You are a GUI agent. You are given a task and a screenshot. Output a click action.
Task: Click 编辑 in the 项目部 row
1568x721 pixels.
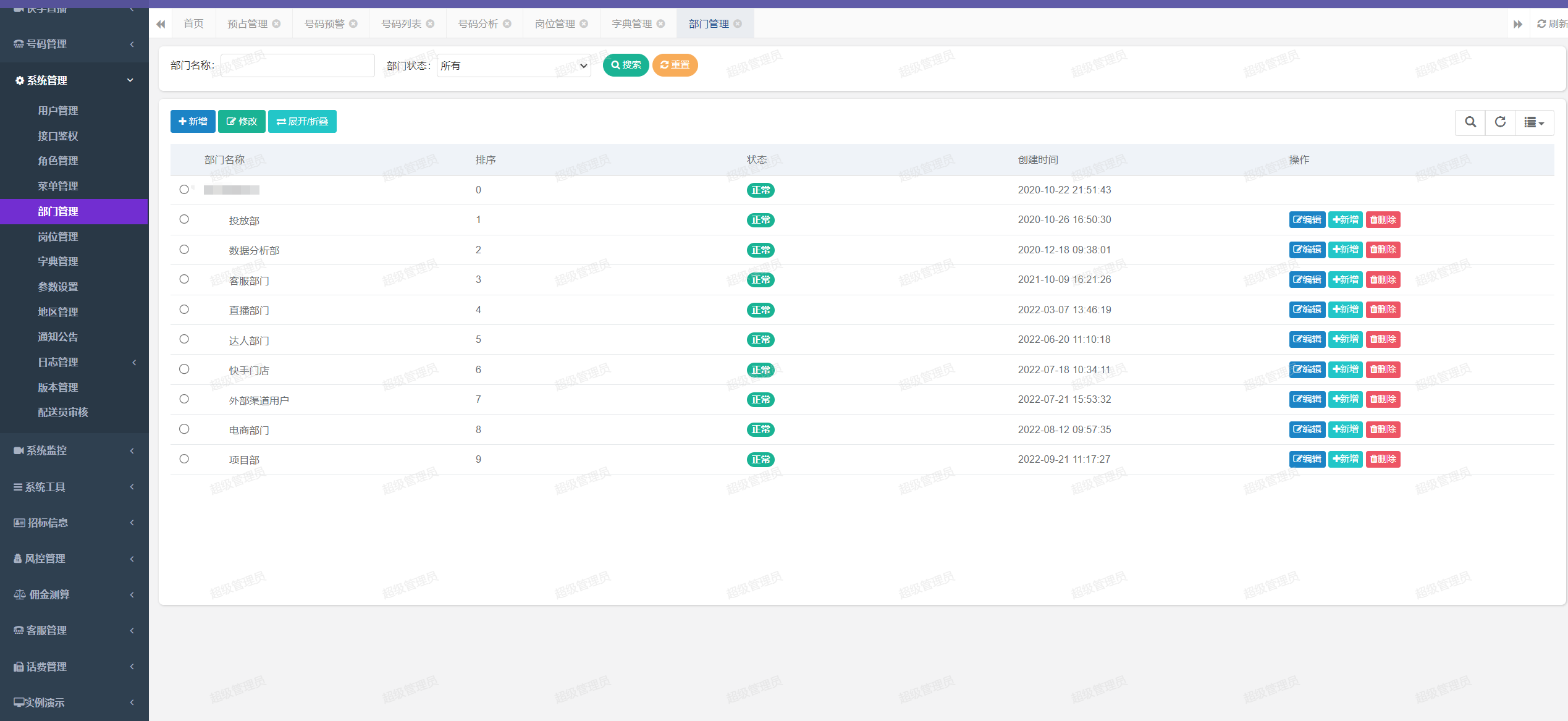coord(1307,459)
